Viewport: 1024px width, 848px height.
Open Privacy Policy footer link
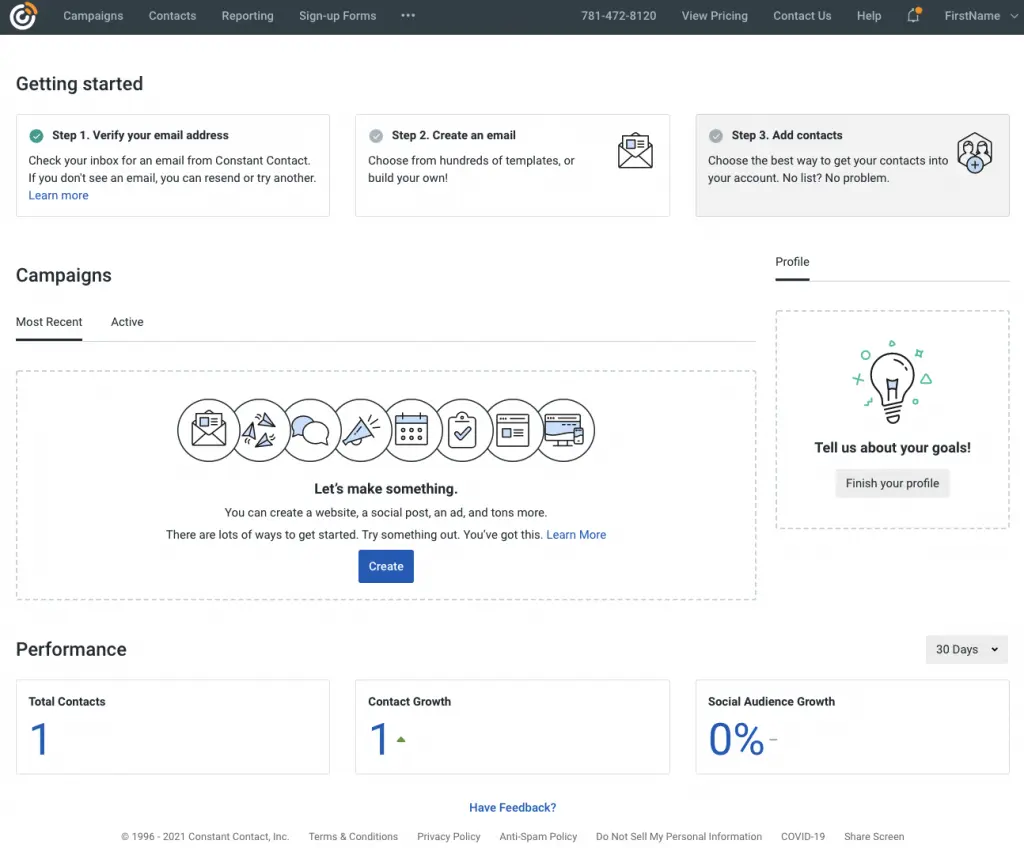449,836
